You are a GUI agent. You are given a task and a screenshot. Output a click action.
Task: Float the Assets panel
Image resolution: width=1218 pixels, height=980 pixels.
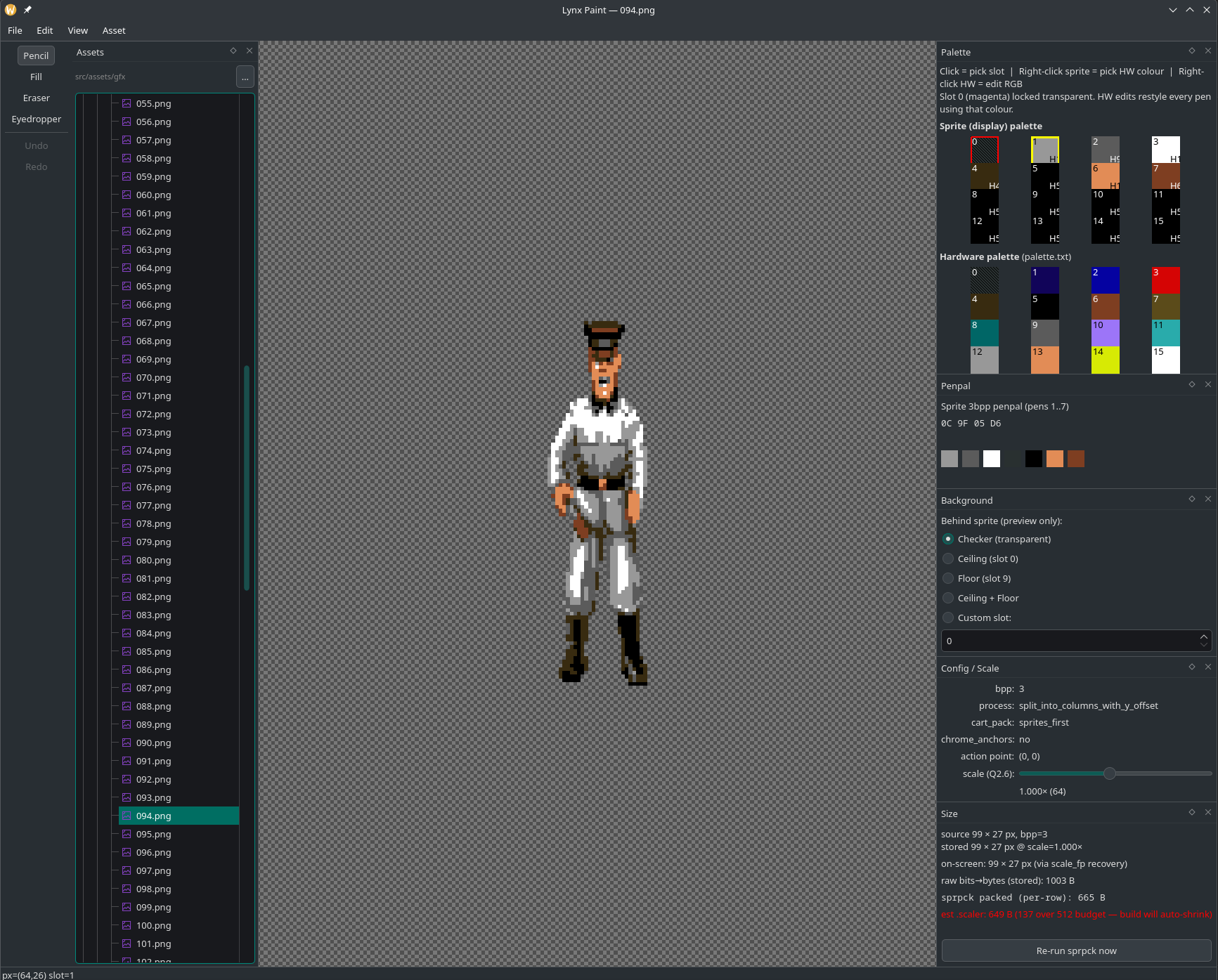(233, 51)
